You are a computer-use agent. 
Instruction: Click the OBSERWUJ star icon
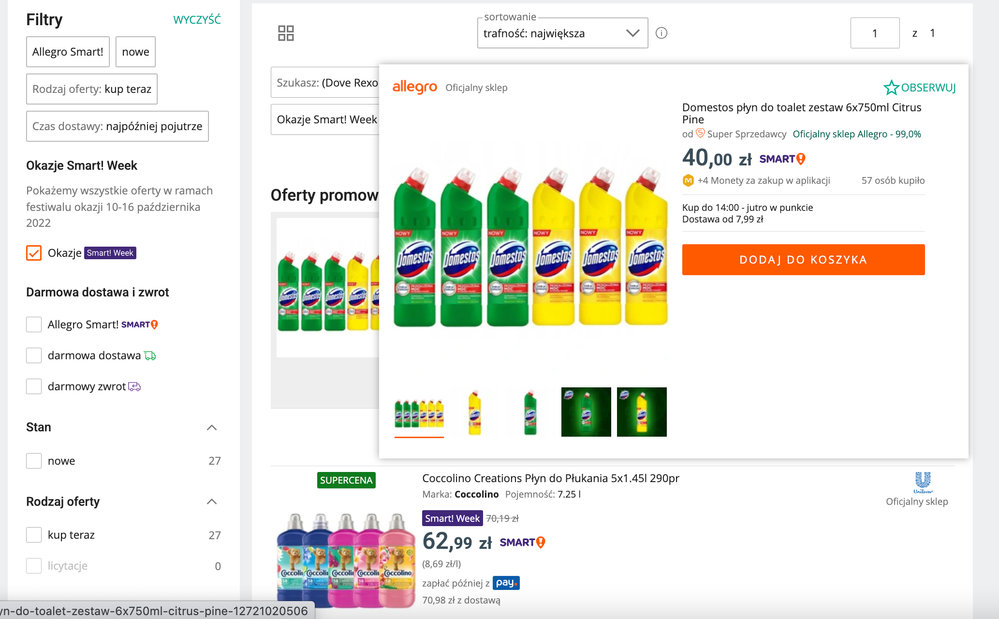point(891,88)
